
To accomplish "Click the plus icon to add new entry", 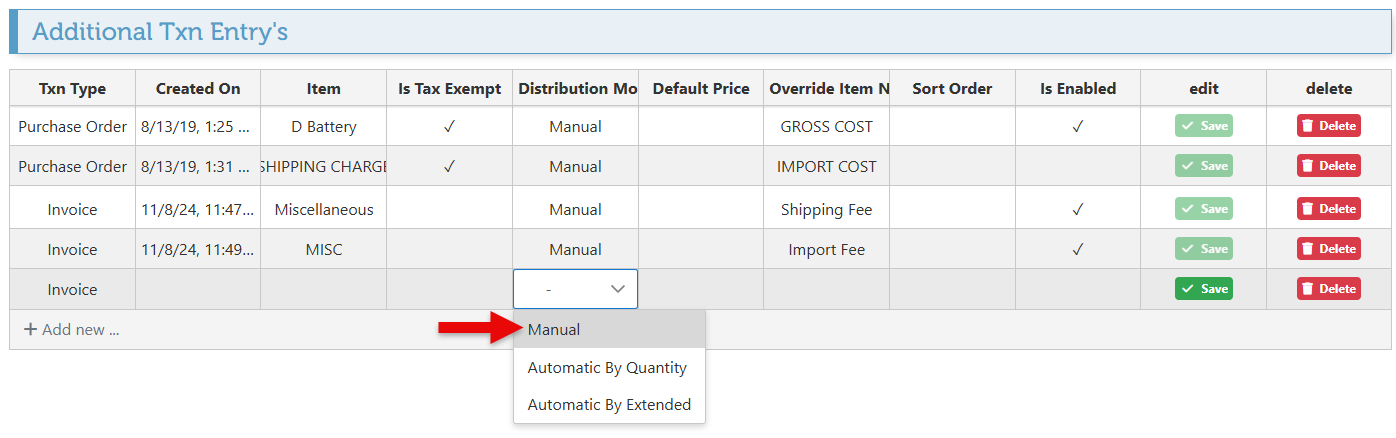I will pyautogui.click(x=30, y=329).
